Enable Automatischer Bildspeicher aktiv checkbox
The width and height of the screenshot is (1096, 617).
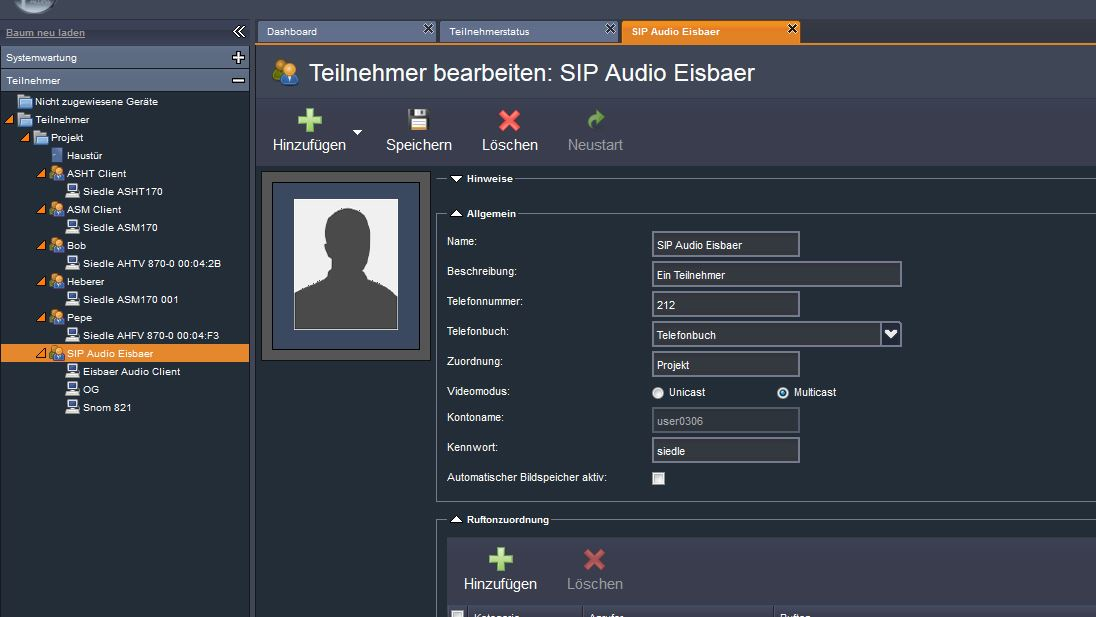click(x=658, y=479)
